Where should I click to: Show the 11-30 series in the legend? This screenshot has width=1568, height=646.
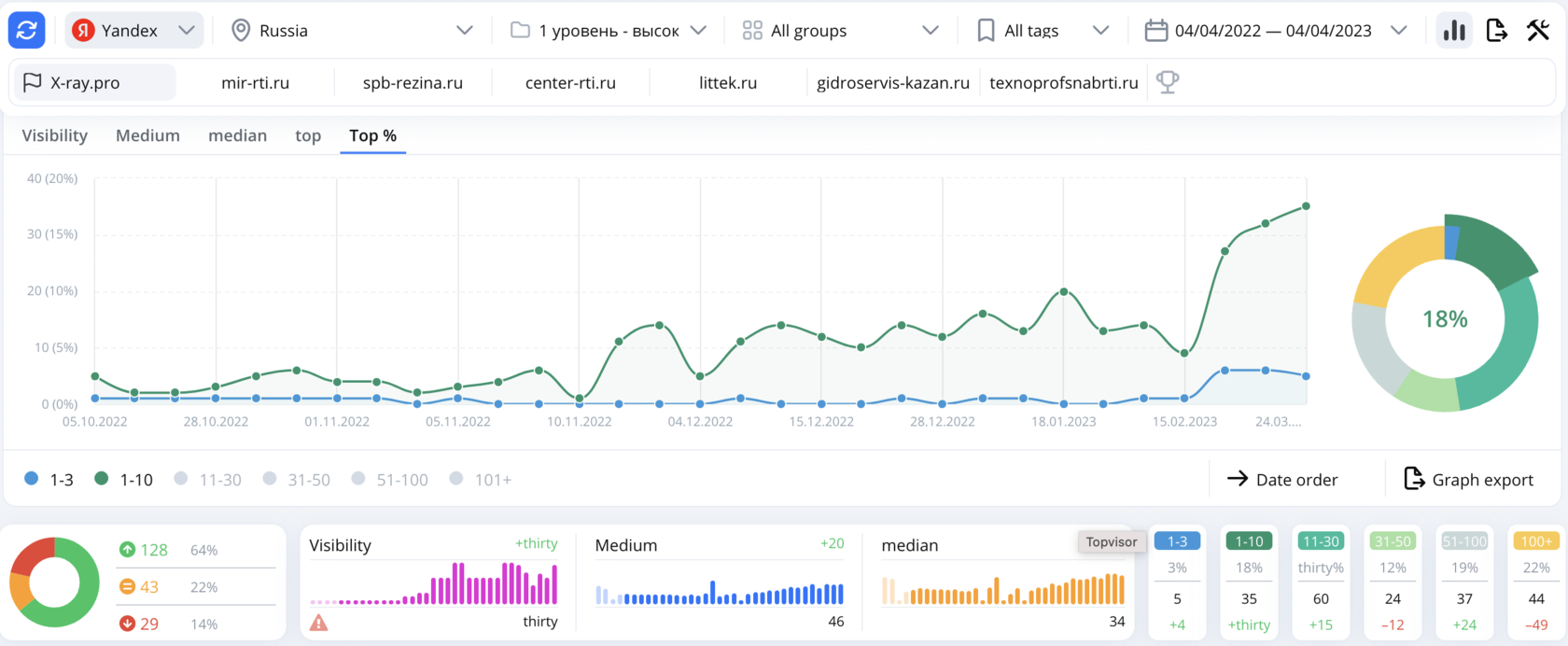207,479
